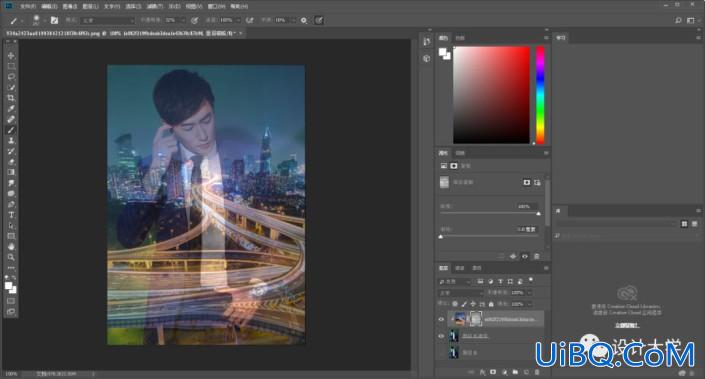Image resolution: width=705 pixels, height=379 pixels.
Task: Enable lock position for the layer
Action: tap(473, 304)
